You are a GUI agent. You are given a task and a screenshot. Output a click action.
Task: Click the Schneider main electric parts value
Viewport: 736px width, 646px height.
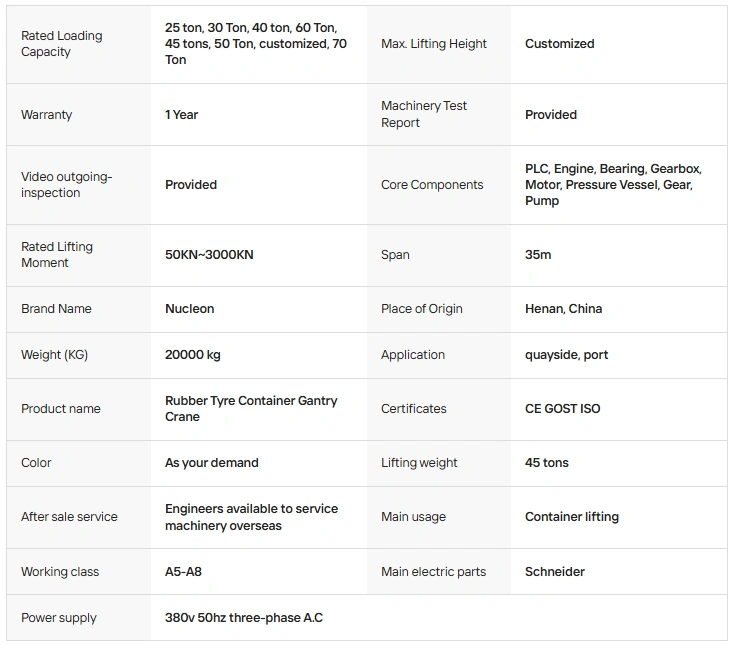554,571
